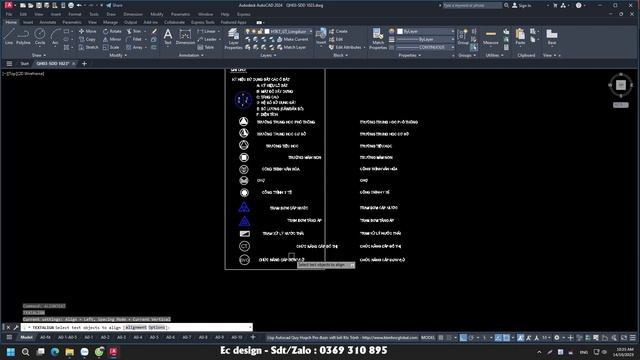Image resolution: width=640 pixels, height=360 pixels.
Task: Activate the Rotate command
Action: (x=112, y=31)
